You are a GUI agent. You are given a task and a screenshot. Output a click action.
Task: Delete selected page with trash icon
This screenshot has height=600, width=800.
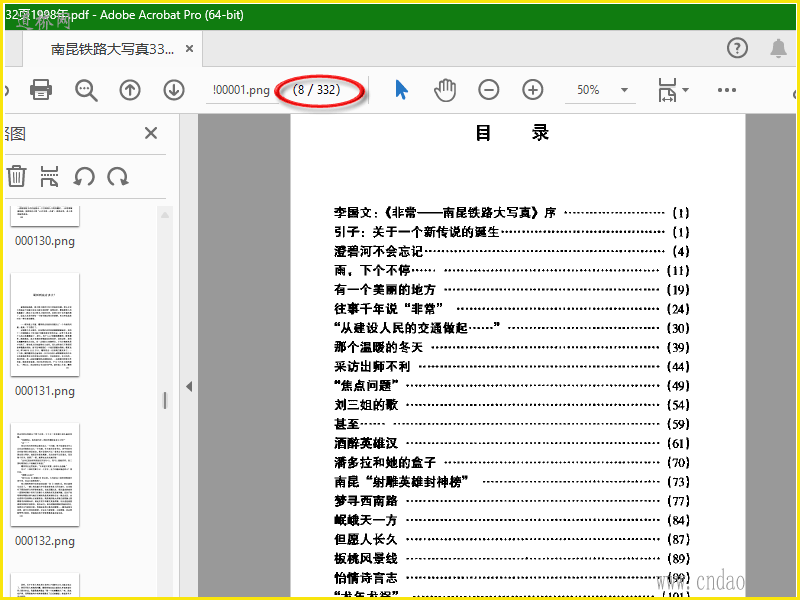[x=16, y=176]
